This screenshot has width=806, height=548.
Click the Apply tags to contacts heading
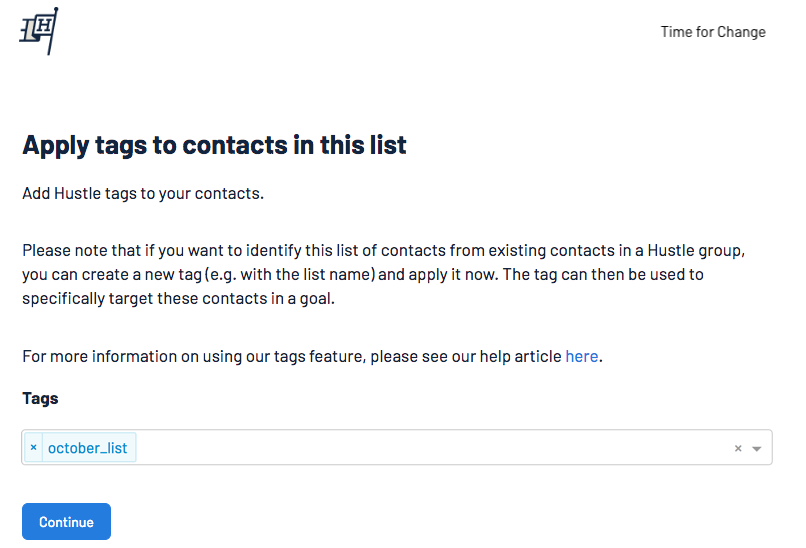(x=214, y=145)
